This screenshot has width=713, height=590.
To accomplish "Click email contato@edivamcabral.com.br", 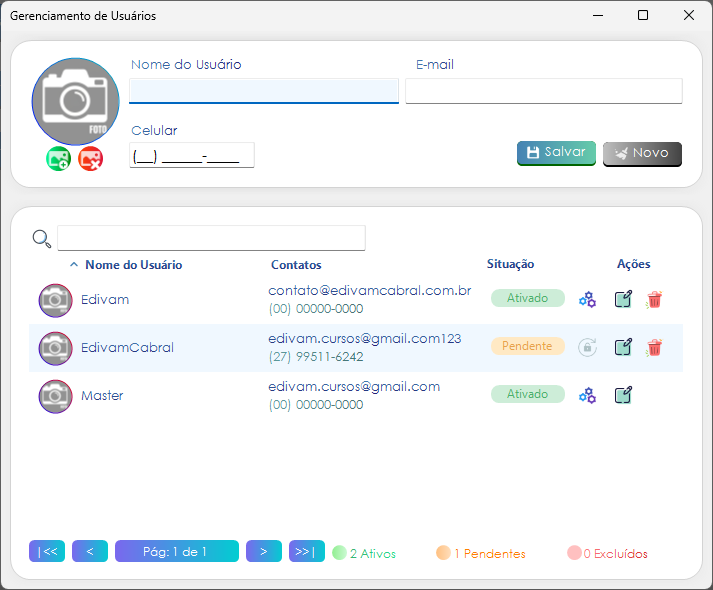I will click(x=370, y=290).
